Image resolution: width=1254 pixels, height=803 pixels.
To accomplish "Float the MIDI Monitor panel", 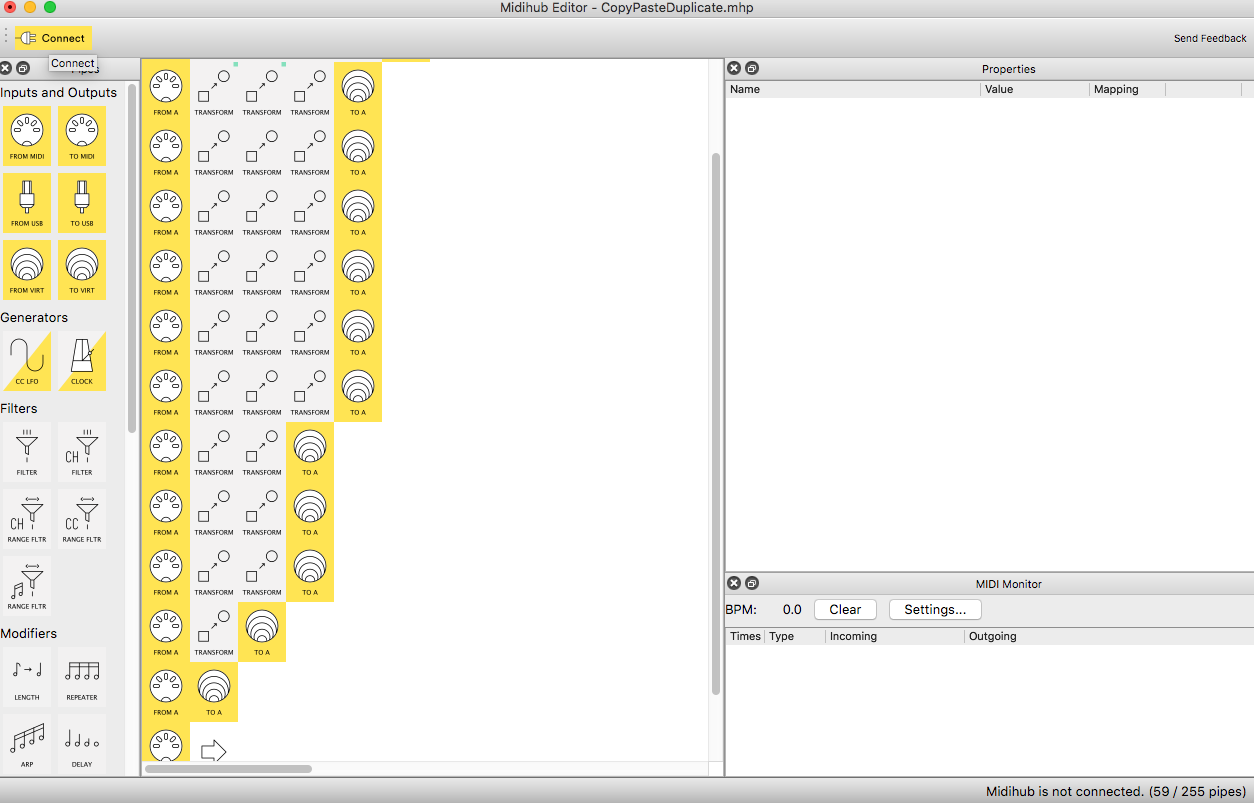I will click(752, 583).
